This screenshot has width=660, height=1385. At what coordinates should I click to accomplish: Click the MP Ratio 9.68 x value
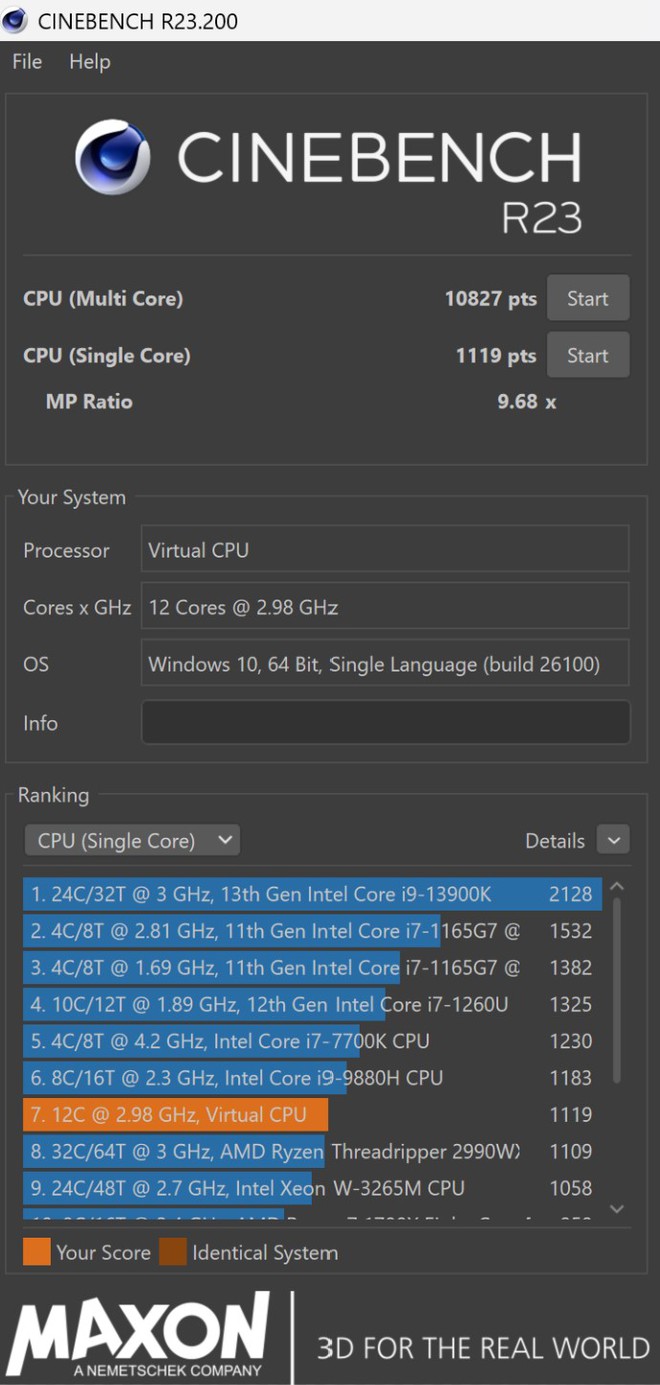[526, 401]
